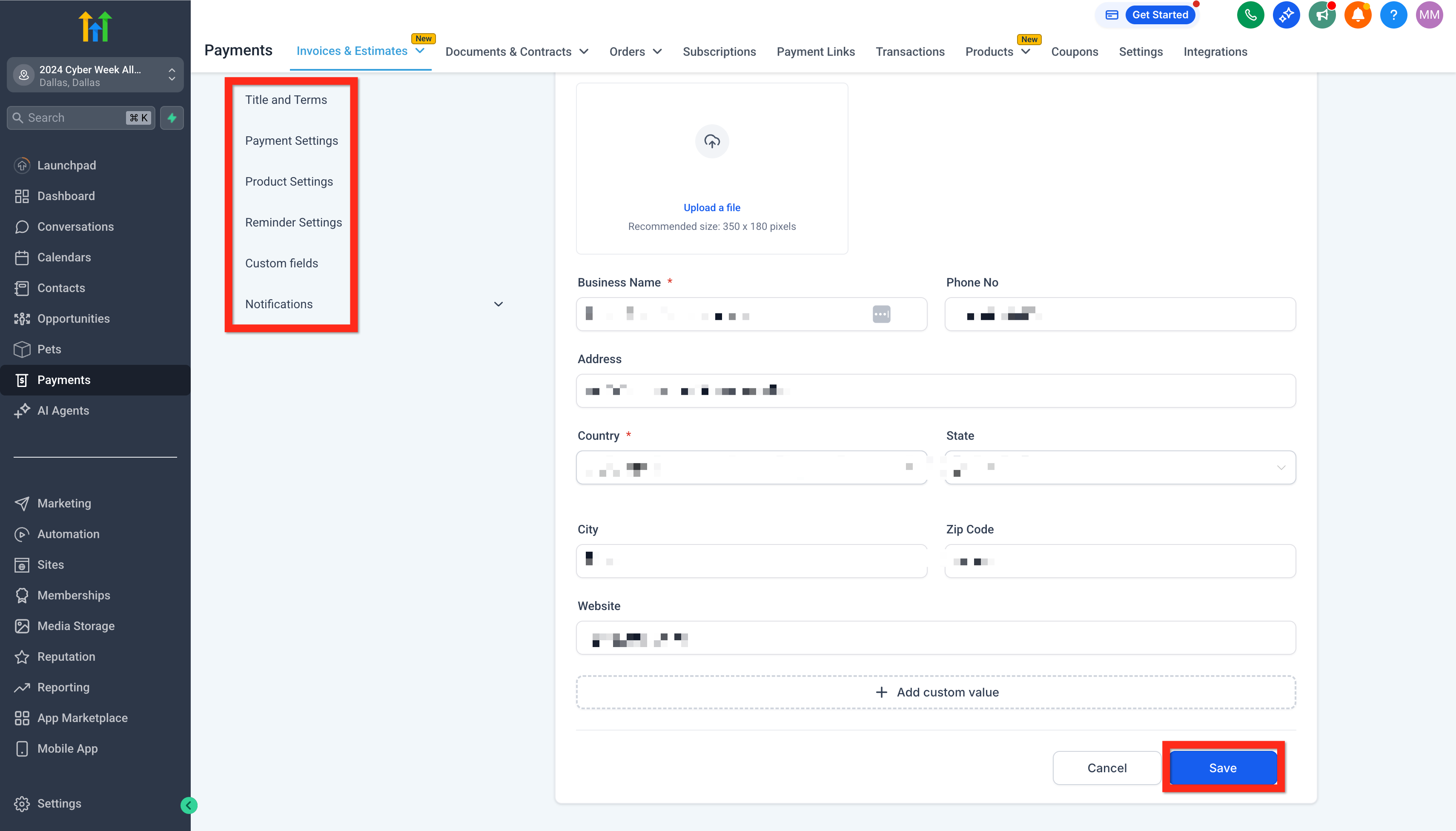Open Documents & Contracts dropdown menu
This screenshot has height=831, width=1456.
pos(516,52)
